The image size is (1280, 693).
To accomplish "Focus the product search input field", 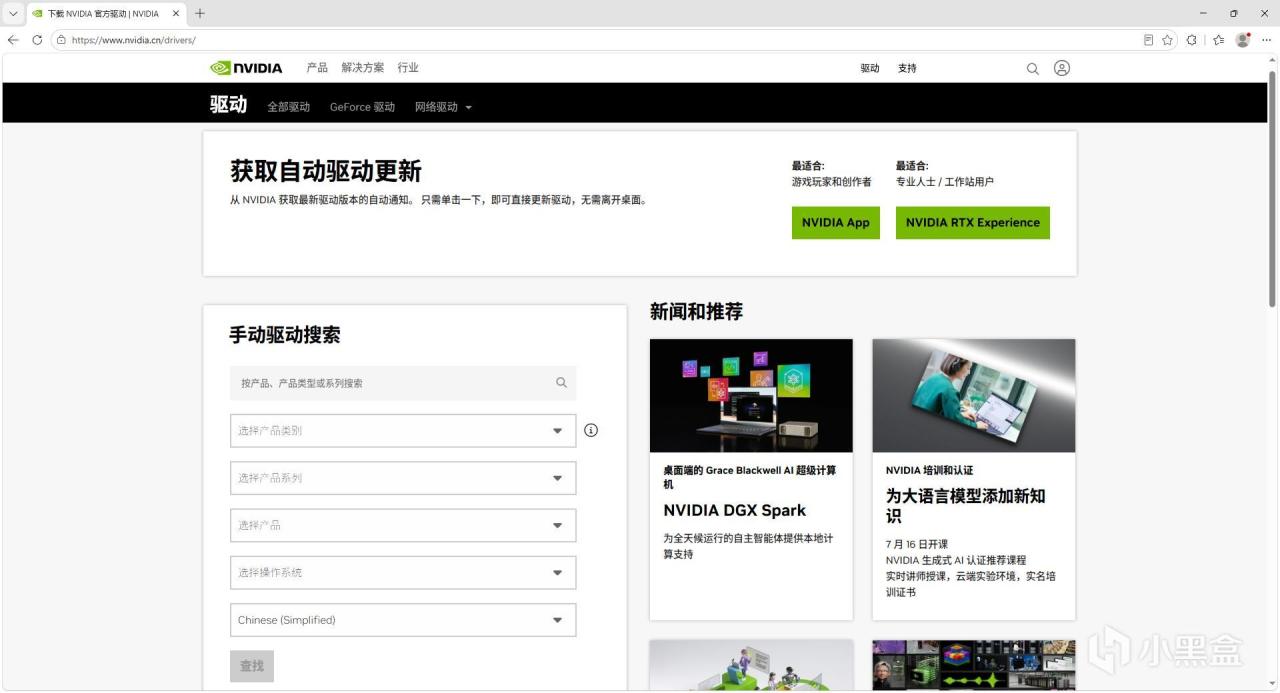I will click(x=403, y=383).
